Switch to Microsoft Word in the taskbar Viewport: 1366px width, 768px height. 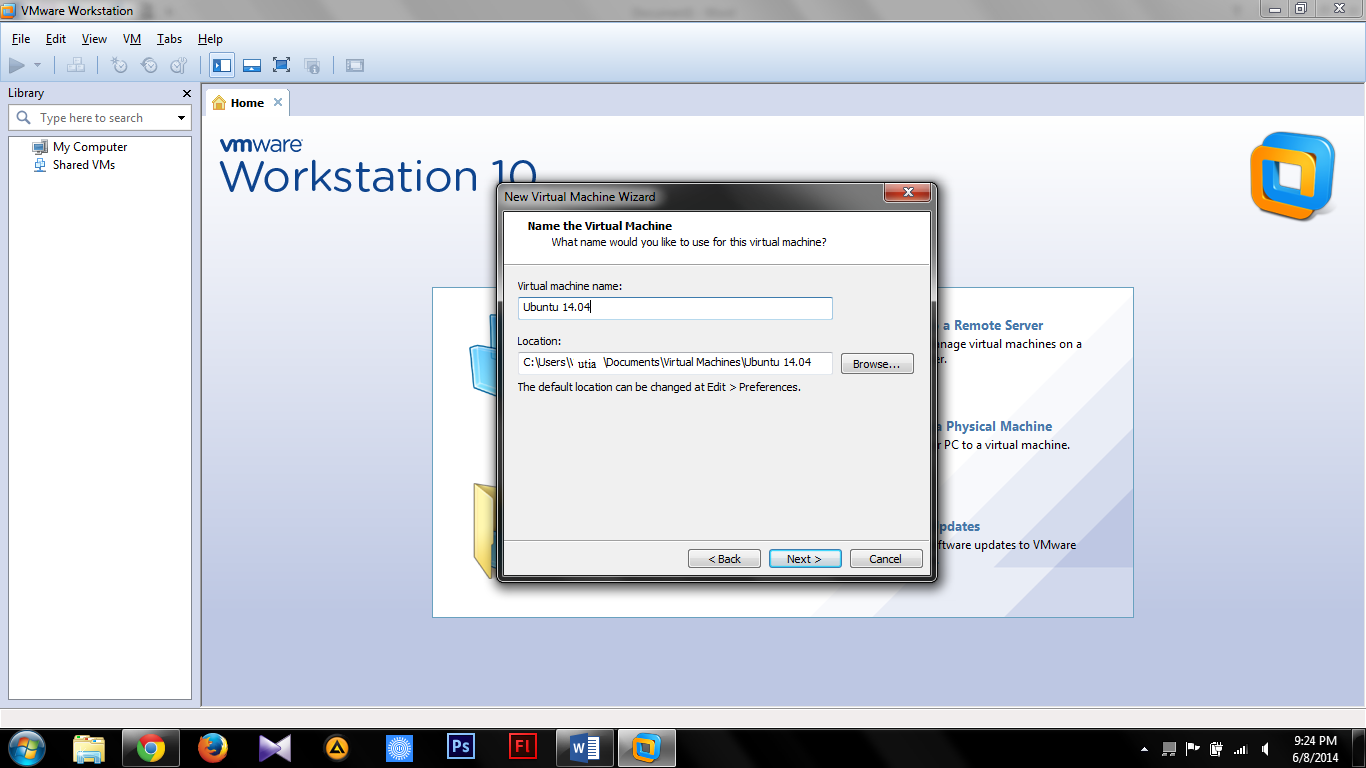(585, 748)
